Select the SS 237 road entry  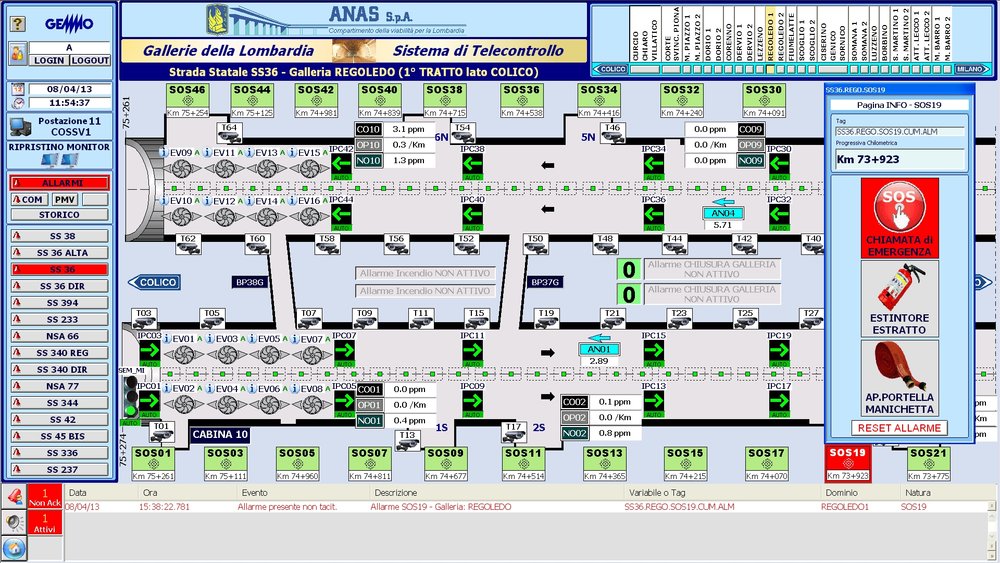click(x=59, y=469)
